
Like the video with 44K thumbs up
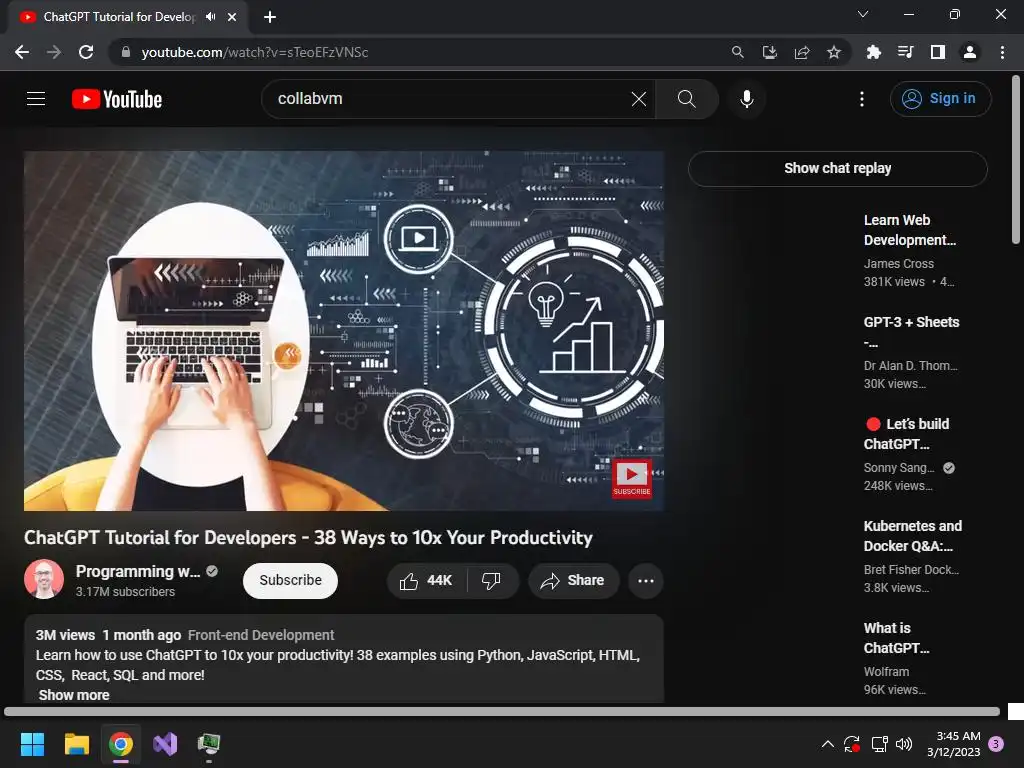point(426,581)
